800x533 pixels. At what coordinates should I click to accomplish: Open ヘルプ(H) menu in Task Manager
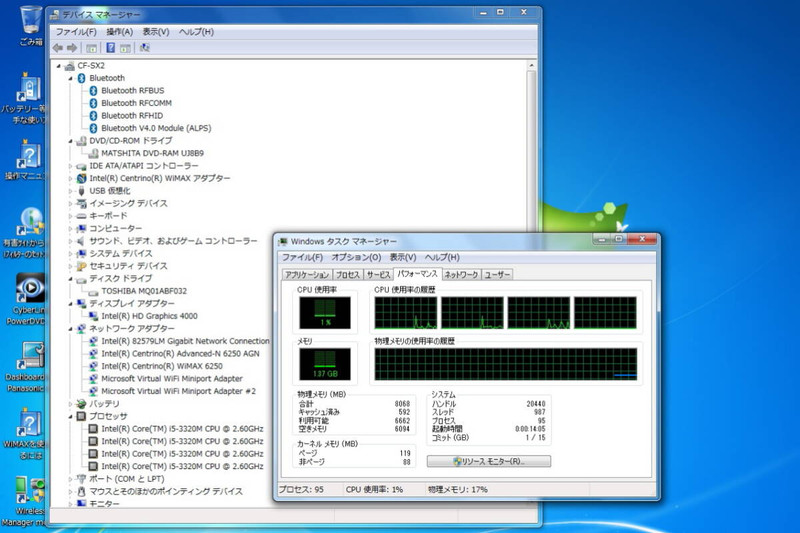pos(442,258)
